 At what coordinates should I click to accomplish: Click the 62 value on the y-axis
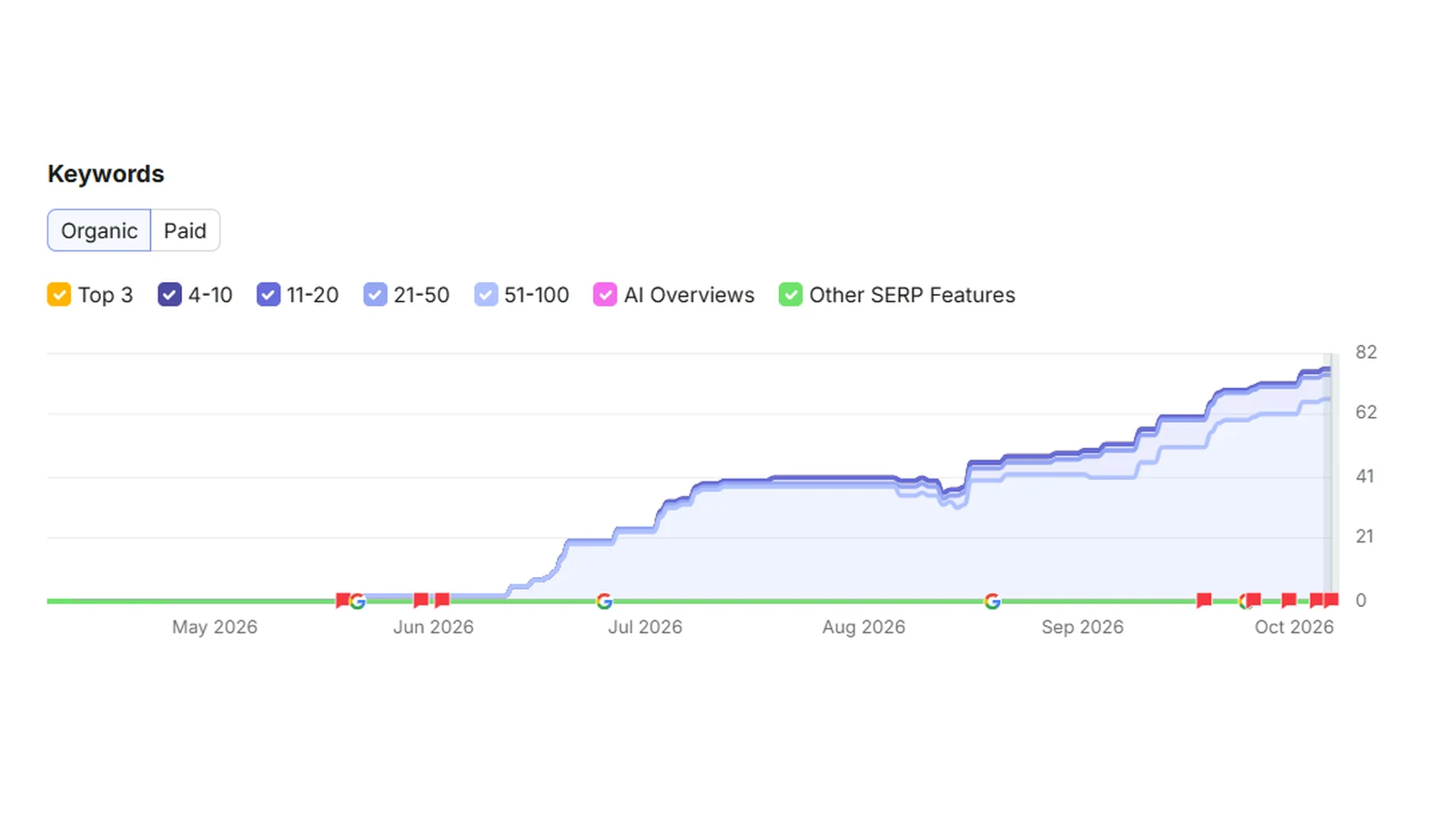pyautogui.click(x=1366, y=412)
